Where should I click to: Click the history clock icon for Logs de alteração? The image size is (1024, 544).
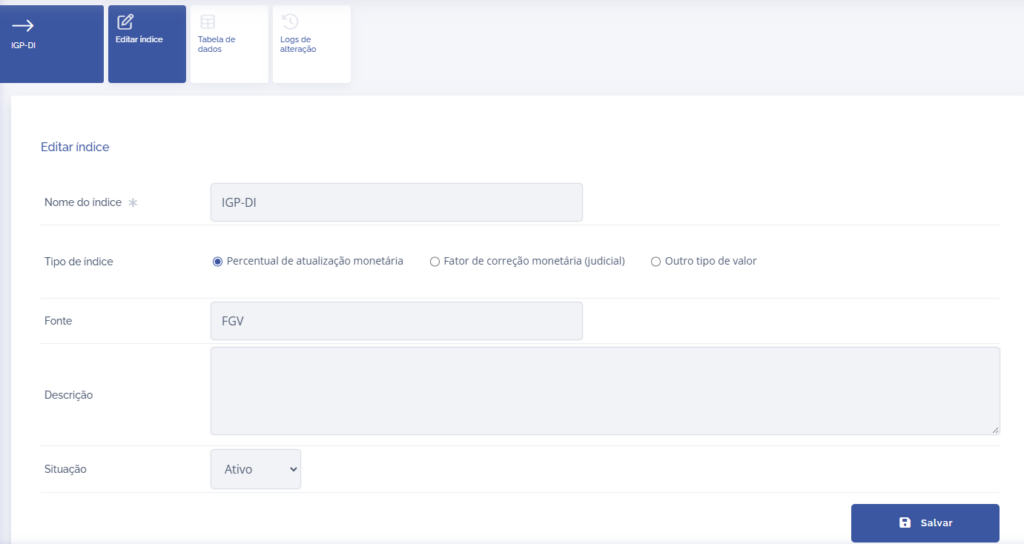pyautogui.click(x=290, y=21)
